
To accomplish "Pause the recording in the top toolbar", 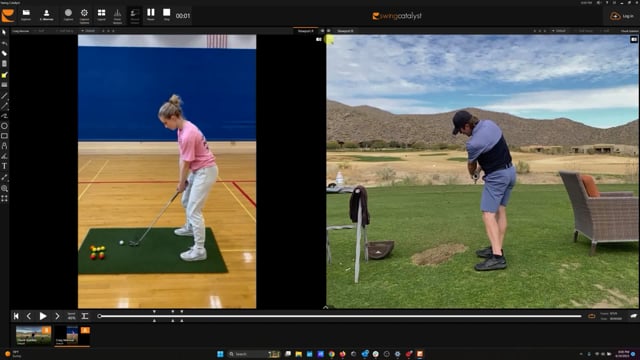I will click(151, 15).
